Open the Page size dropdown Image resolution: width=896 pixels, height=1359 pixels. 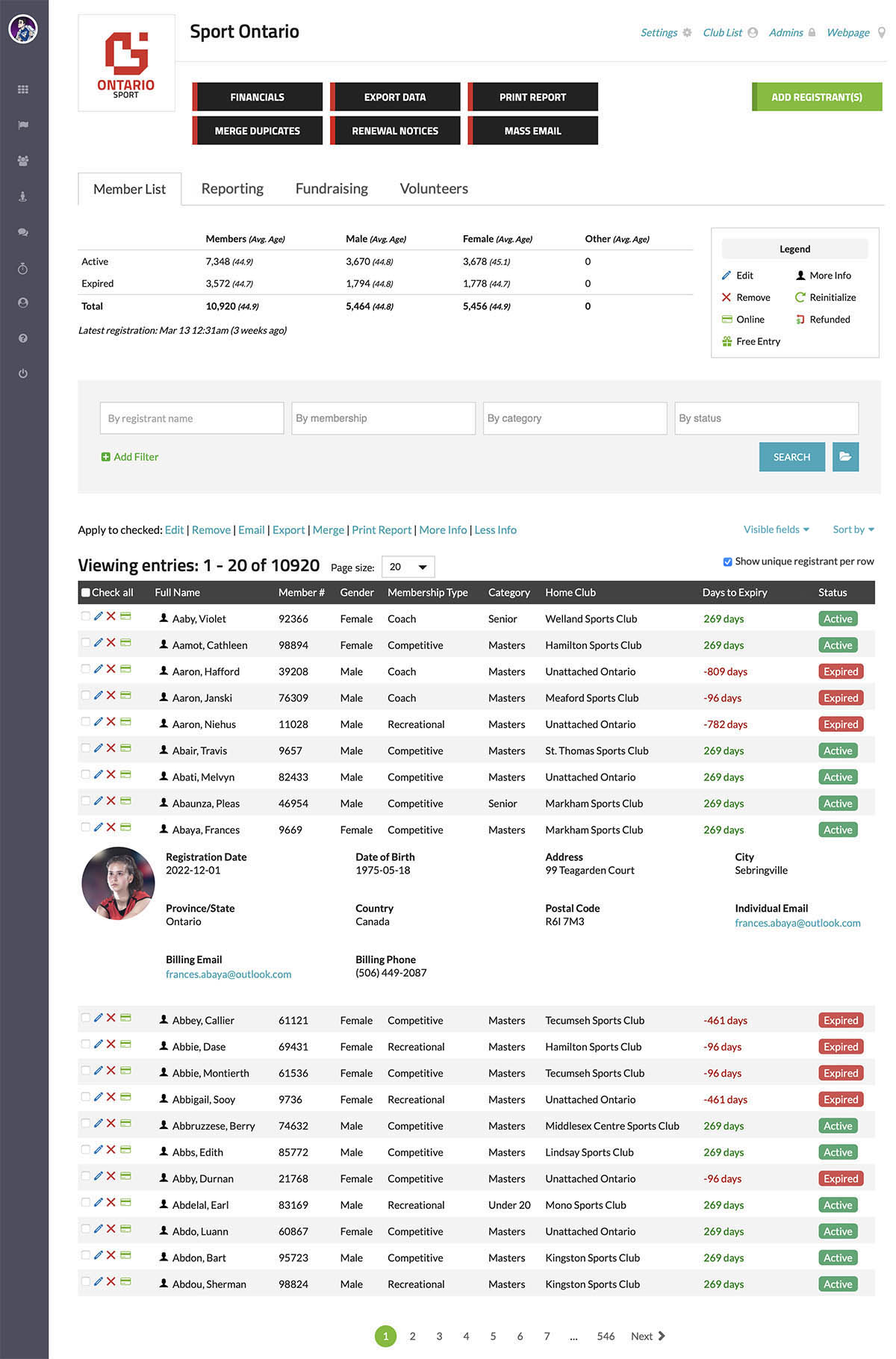(x=408, y=567)
